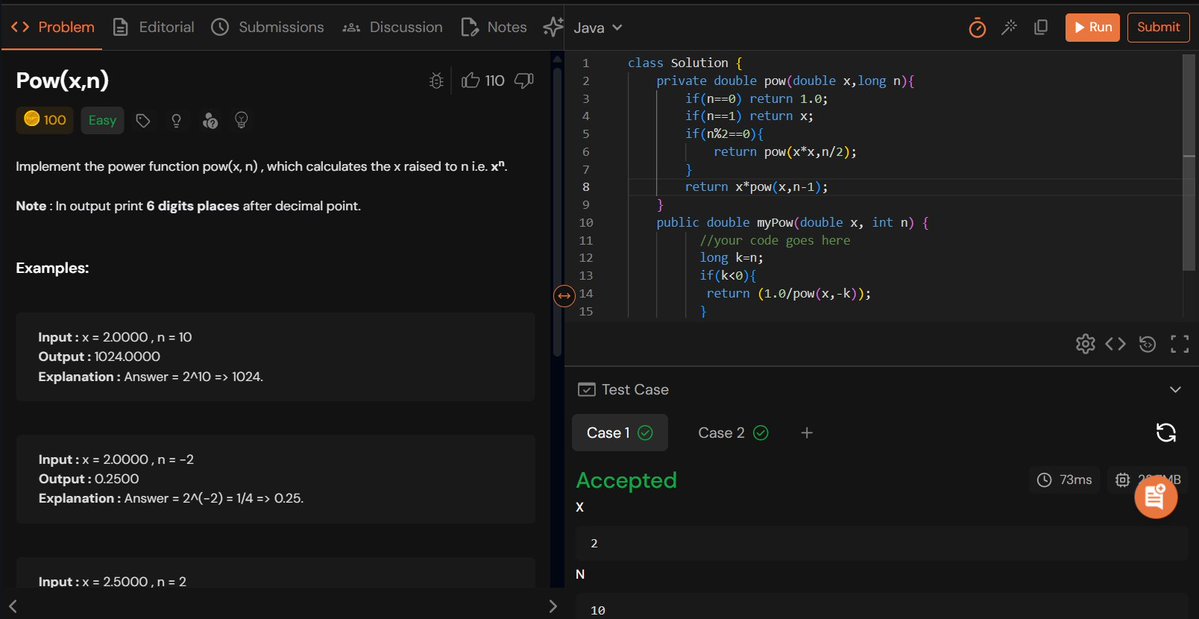
Task: Click the N input field containing 10
Action: coord(882,608)
